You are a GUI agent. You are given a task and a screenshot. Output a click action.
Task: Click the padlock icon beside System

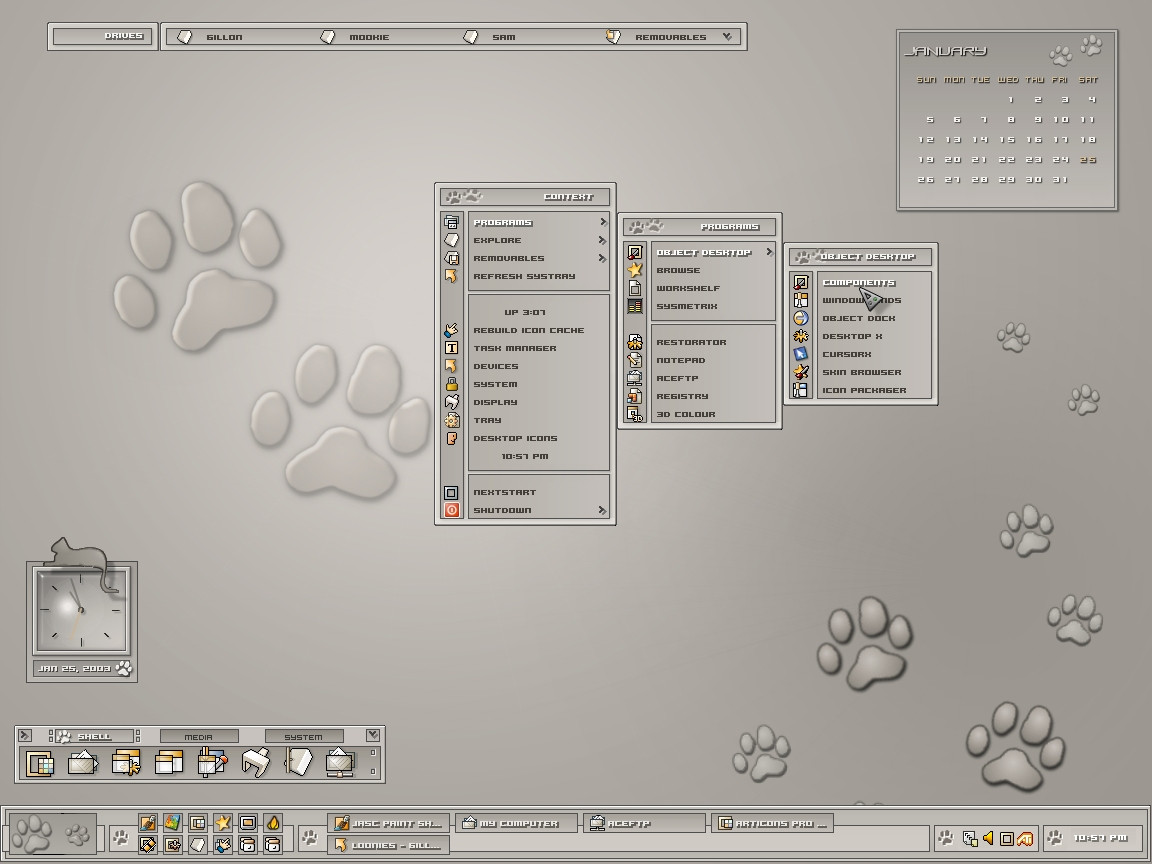pyautogui.click(x=451, y=384)
